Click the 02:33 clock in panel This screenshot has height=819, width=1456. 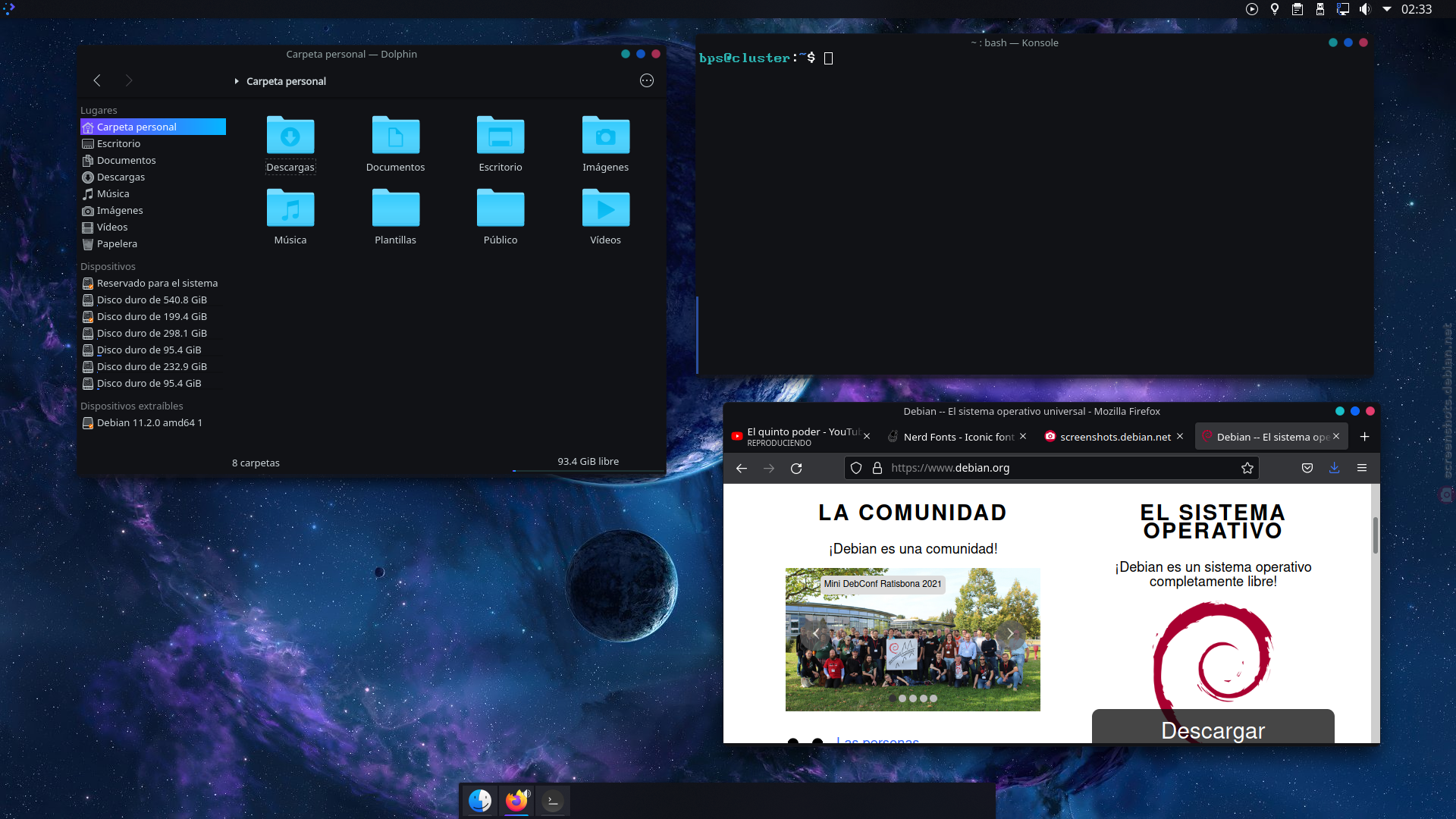pos(1417,9)
